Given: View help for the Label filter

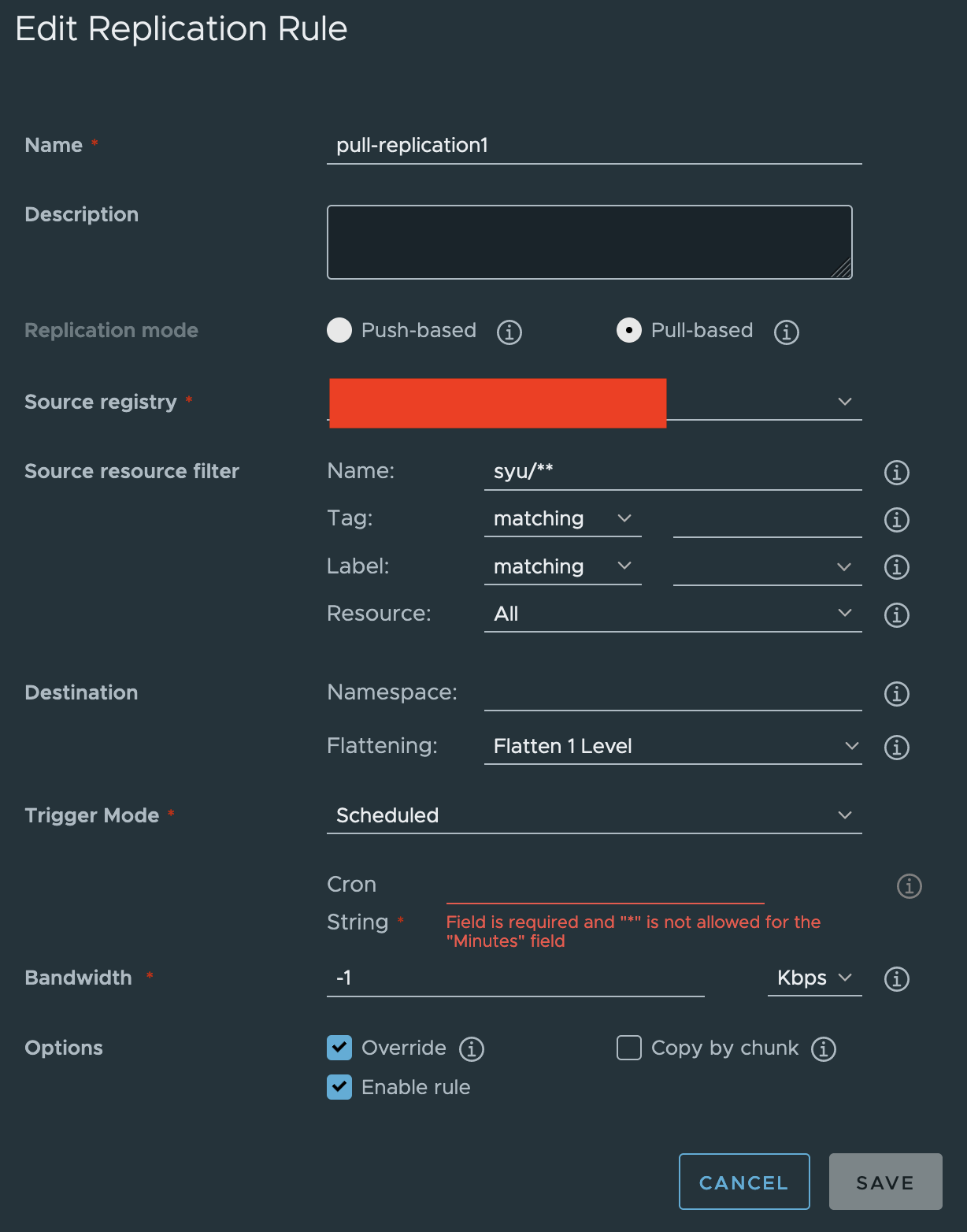Looking at the screenshot, I should pos(896,566).
